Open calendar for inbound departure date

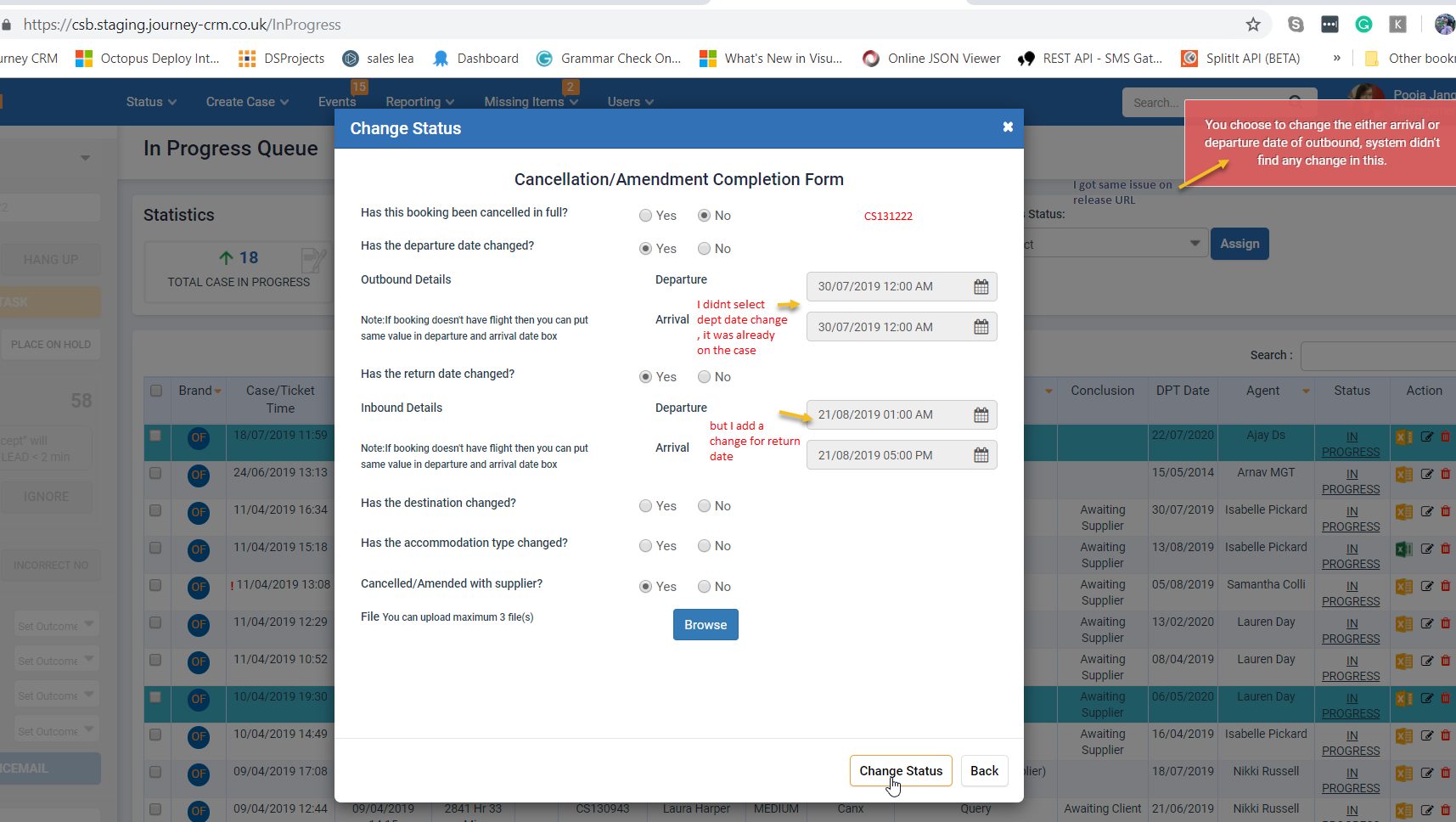click(981, 415)
